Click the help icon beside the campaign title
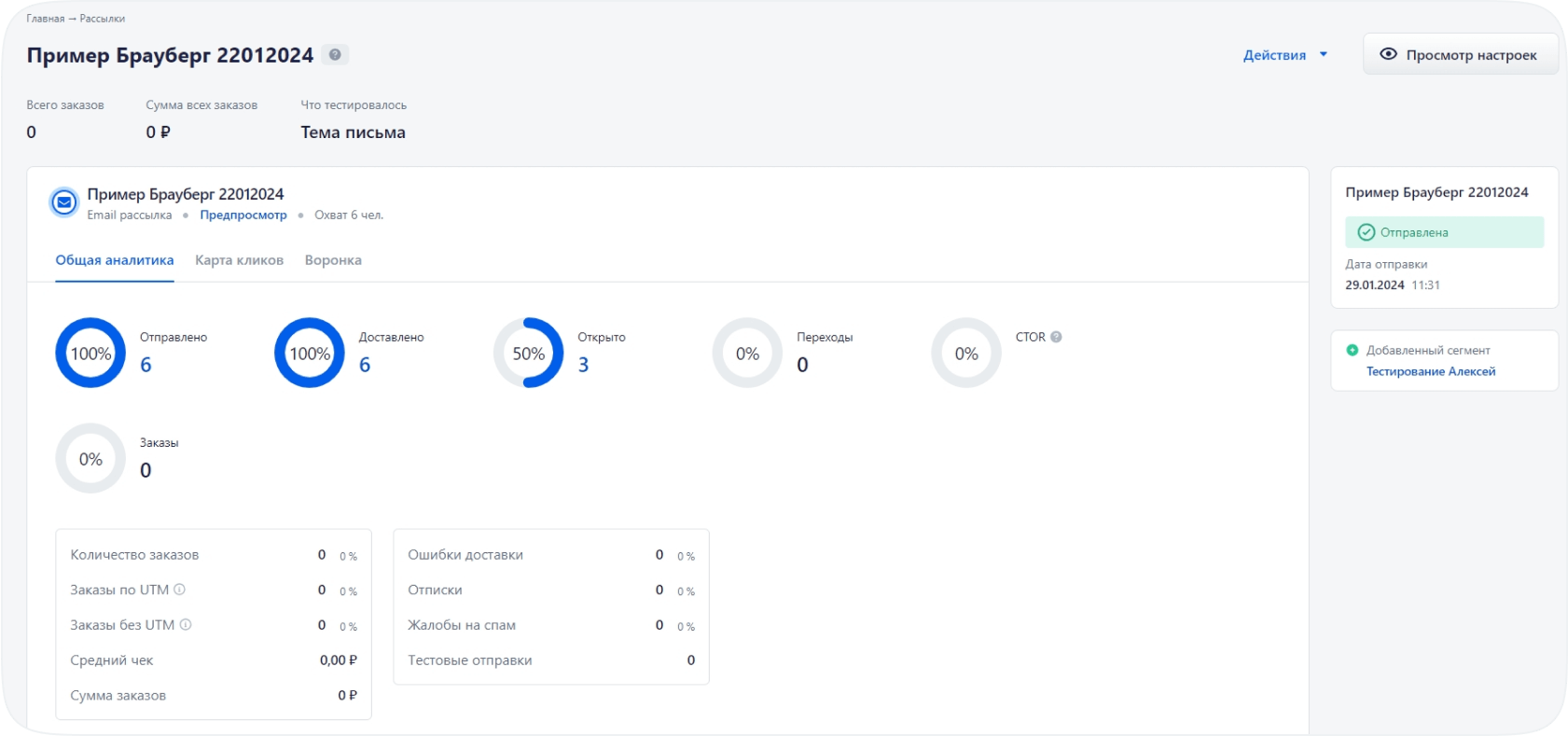Image resolution: width=1568 pixels, height=736 pixels. (335, 54)
